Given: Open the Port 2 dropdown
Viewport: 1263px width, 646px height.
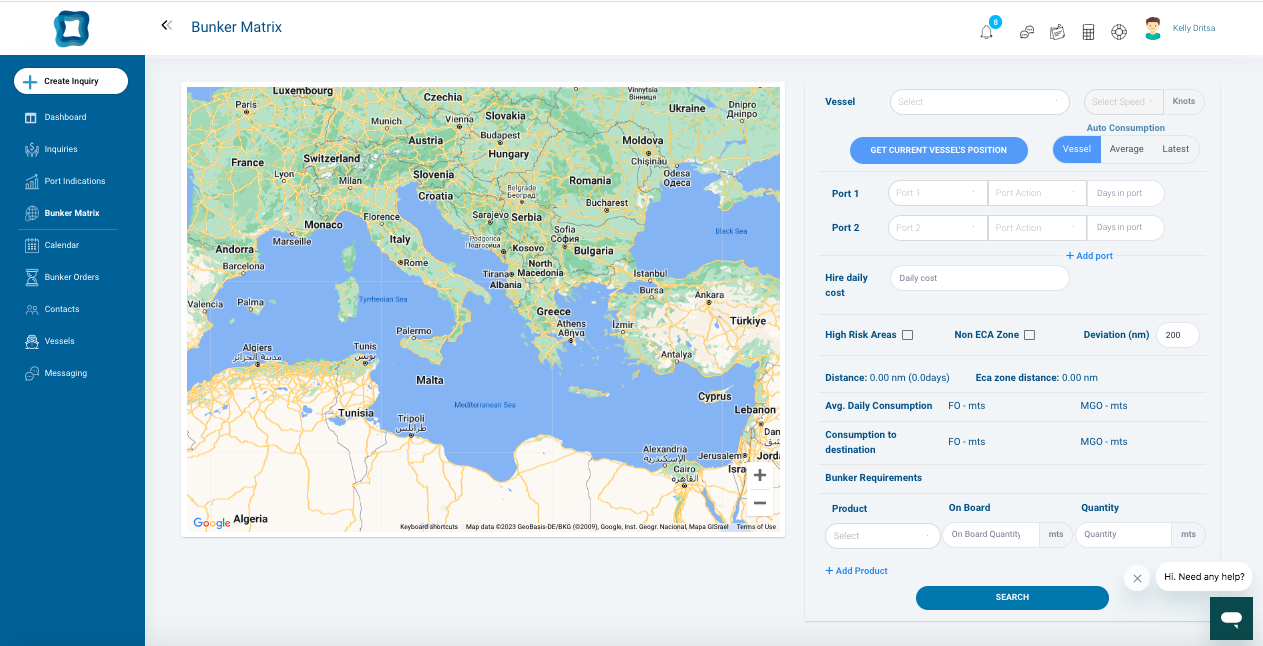Looking at the screenshot, I should point(938,228).
